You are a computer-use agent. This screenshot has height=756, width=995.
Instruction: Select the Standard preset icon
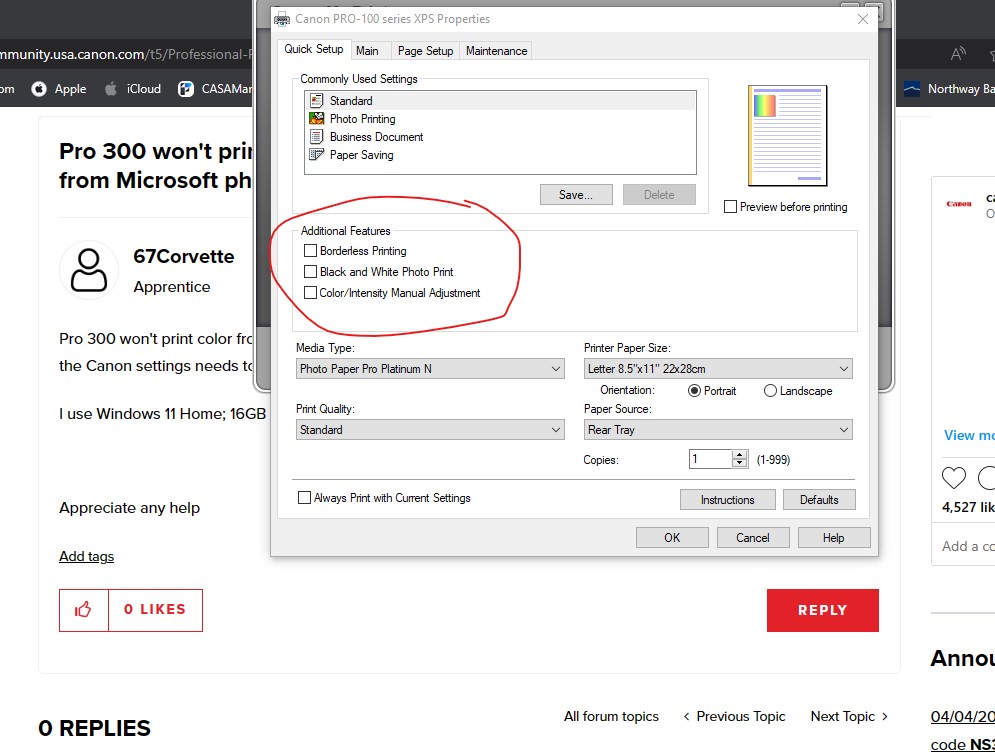click(317, 101)
